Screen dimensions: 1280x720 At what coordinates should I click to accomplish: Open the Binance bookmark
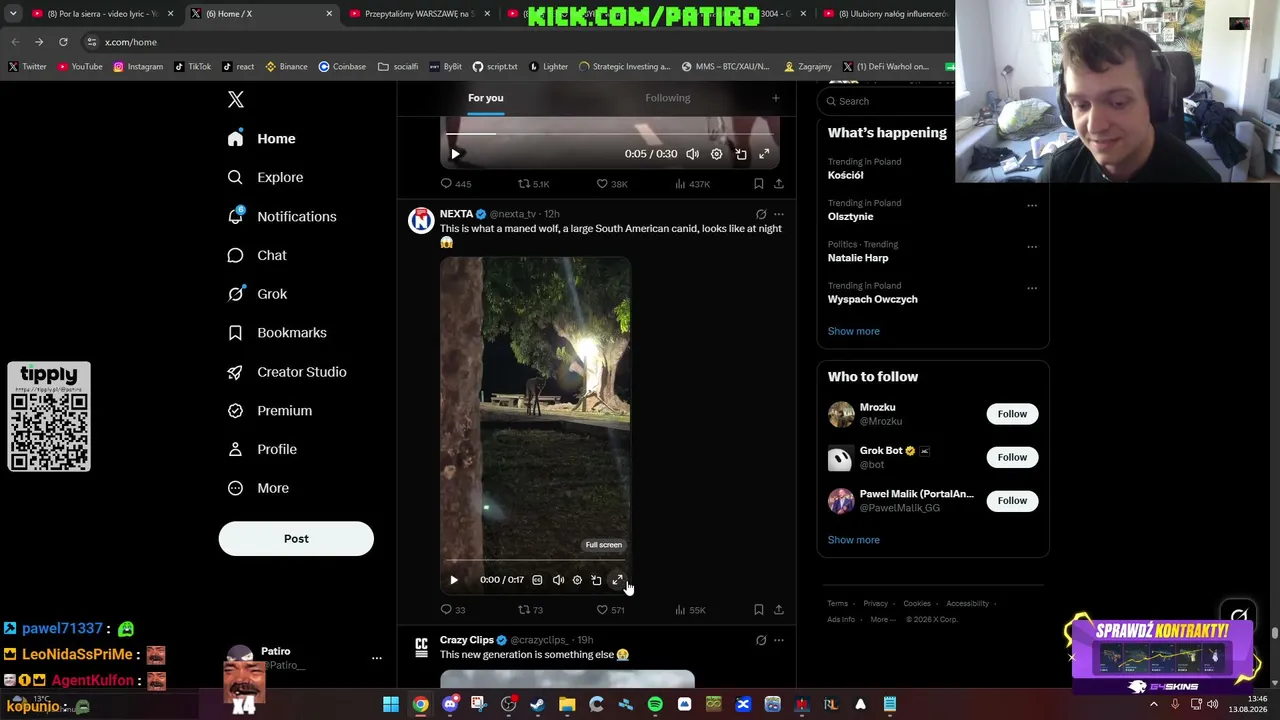pos(286,67)
